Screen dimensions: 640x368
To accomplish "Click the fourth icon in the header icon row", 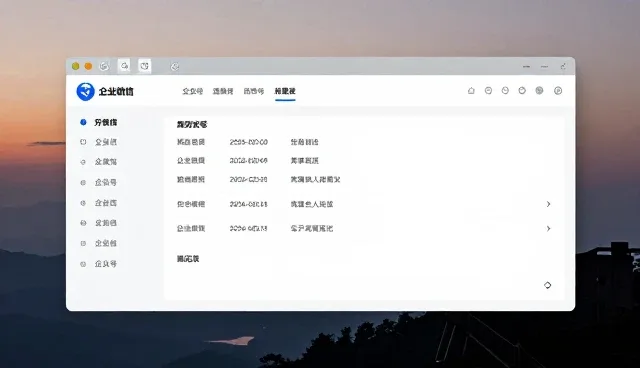I will pos(522,91).
